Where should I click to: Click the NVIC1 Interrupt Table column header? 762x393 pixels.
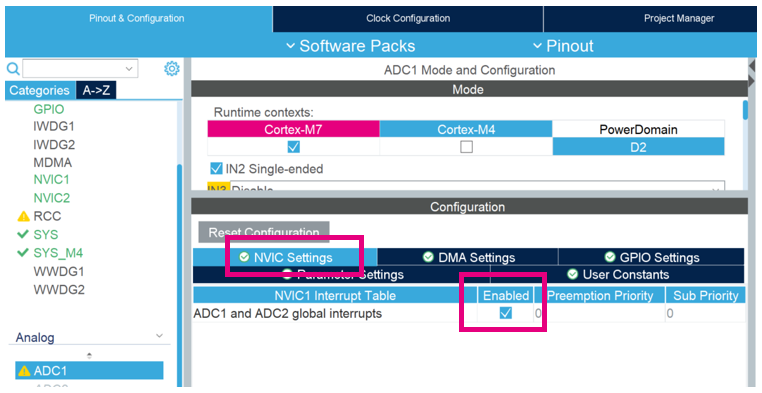(x=335, y=295)
